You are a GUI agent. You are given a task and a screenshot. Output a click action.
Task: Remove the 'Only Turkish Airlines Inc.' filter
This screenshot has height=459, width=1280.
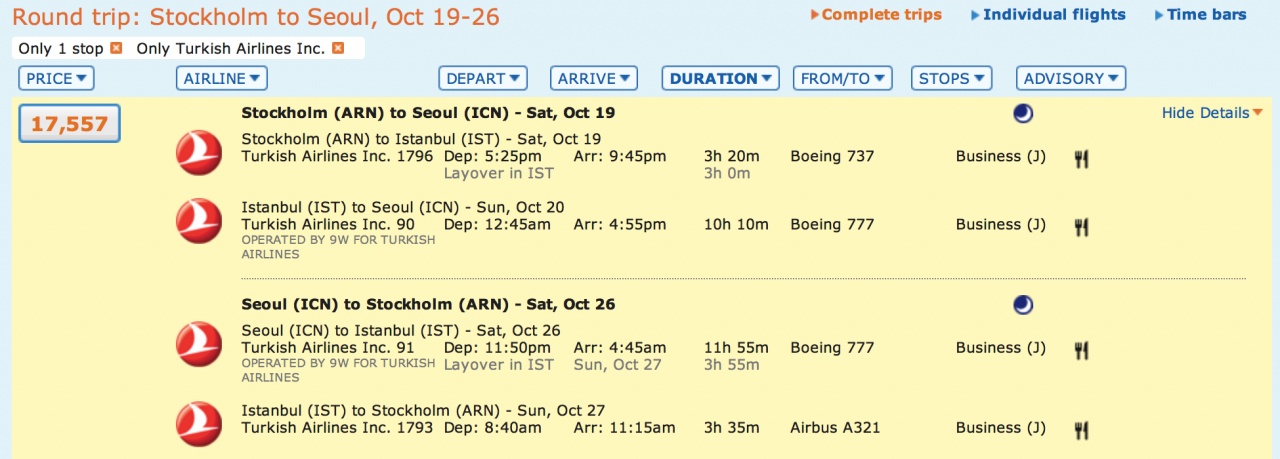[338, 48]
